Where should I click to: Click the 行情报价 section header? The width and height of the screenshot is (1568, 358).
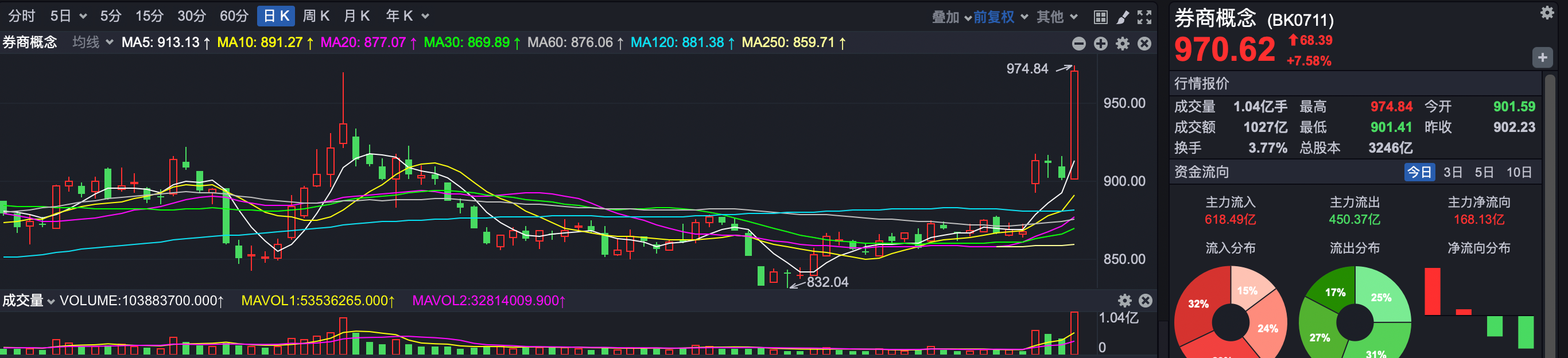click(x=1202, y=83)
